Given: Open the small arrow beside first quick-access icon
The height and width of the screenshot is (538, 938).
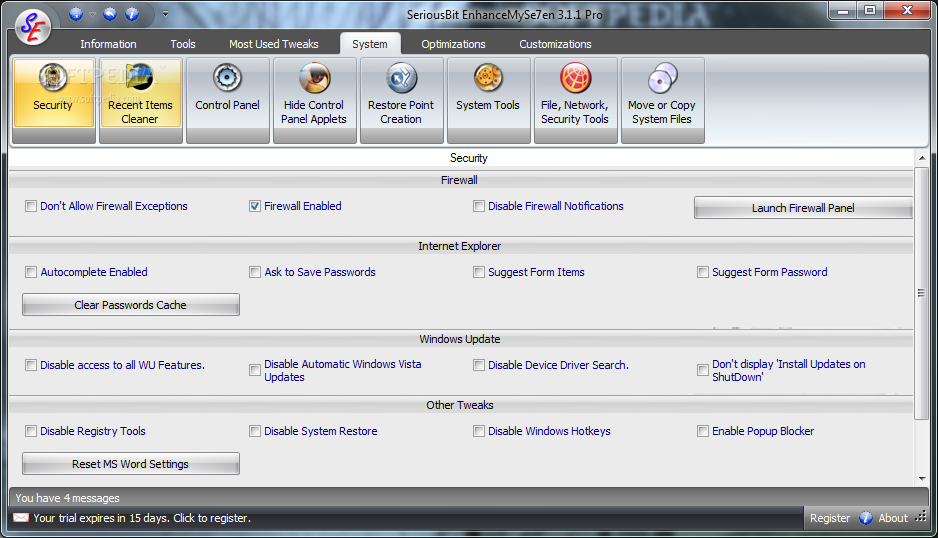Looking at the screenshot, I should click(x=92, y=14).
